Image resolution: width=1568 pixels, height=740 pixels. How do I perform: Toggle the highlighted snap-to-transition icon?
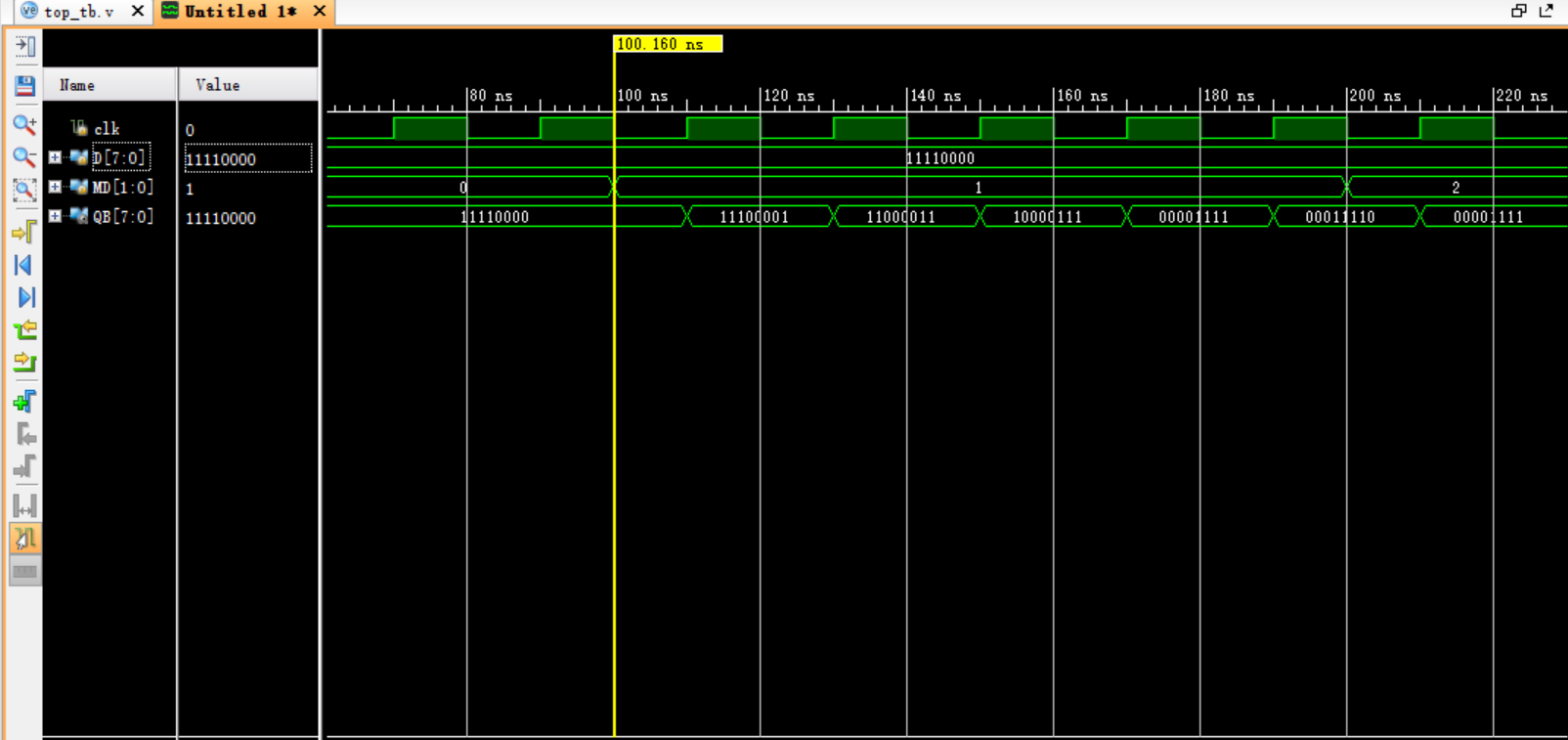point(25,539)
